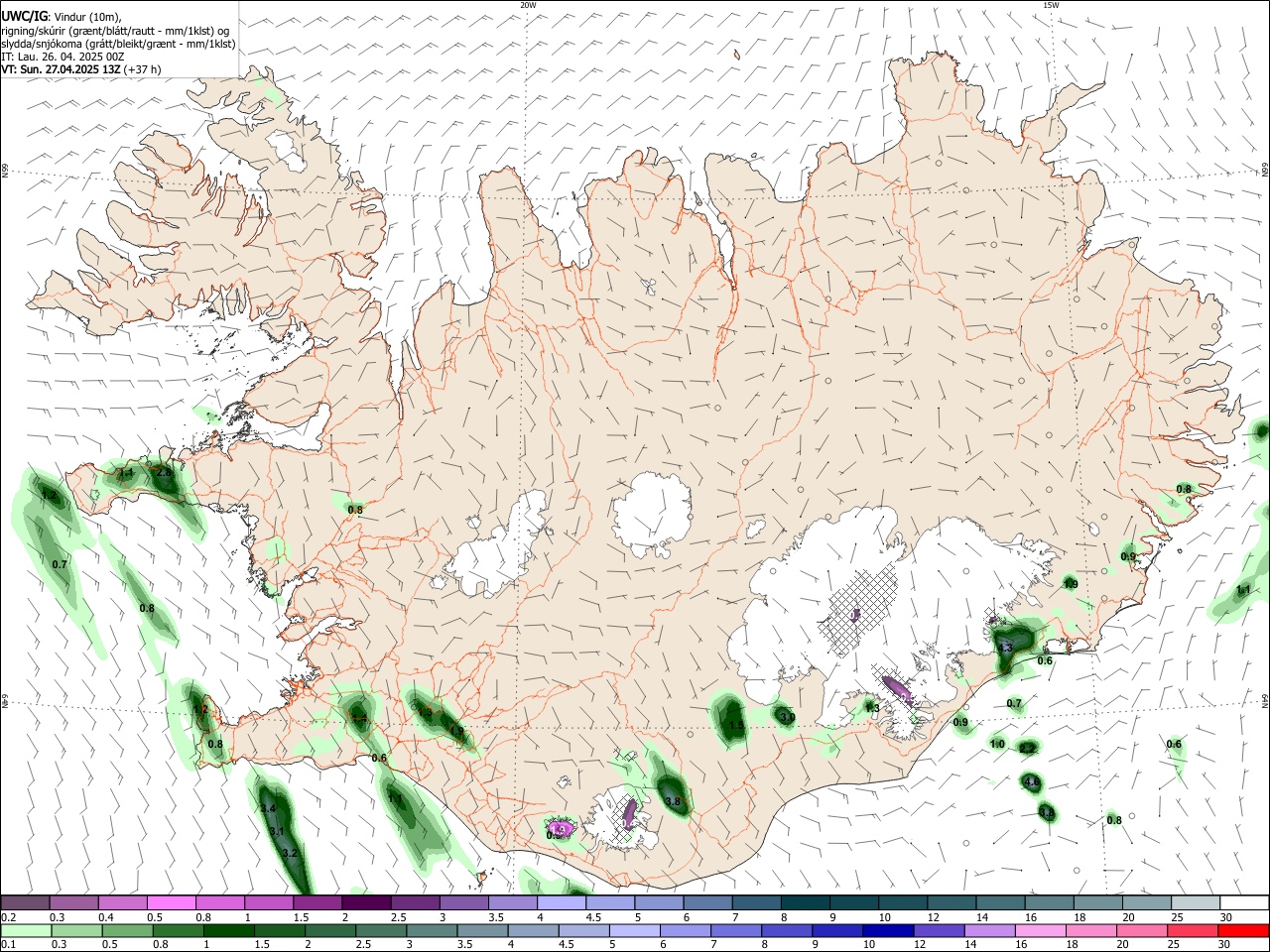
Task: Click the 4.3 precipitation value on the coast
Action: [x=1005, y=648]
